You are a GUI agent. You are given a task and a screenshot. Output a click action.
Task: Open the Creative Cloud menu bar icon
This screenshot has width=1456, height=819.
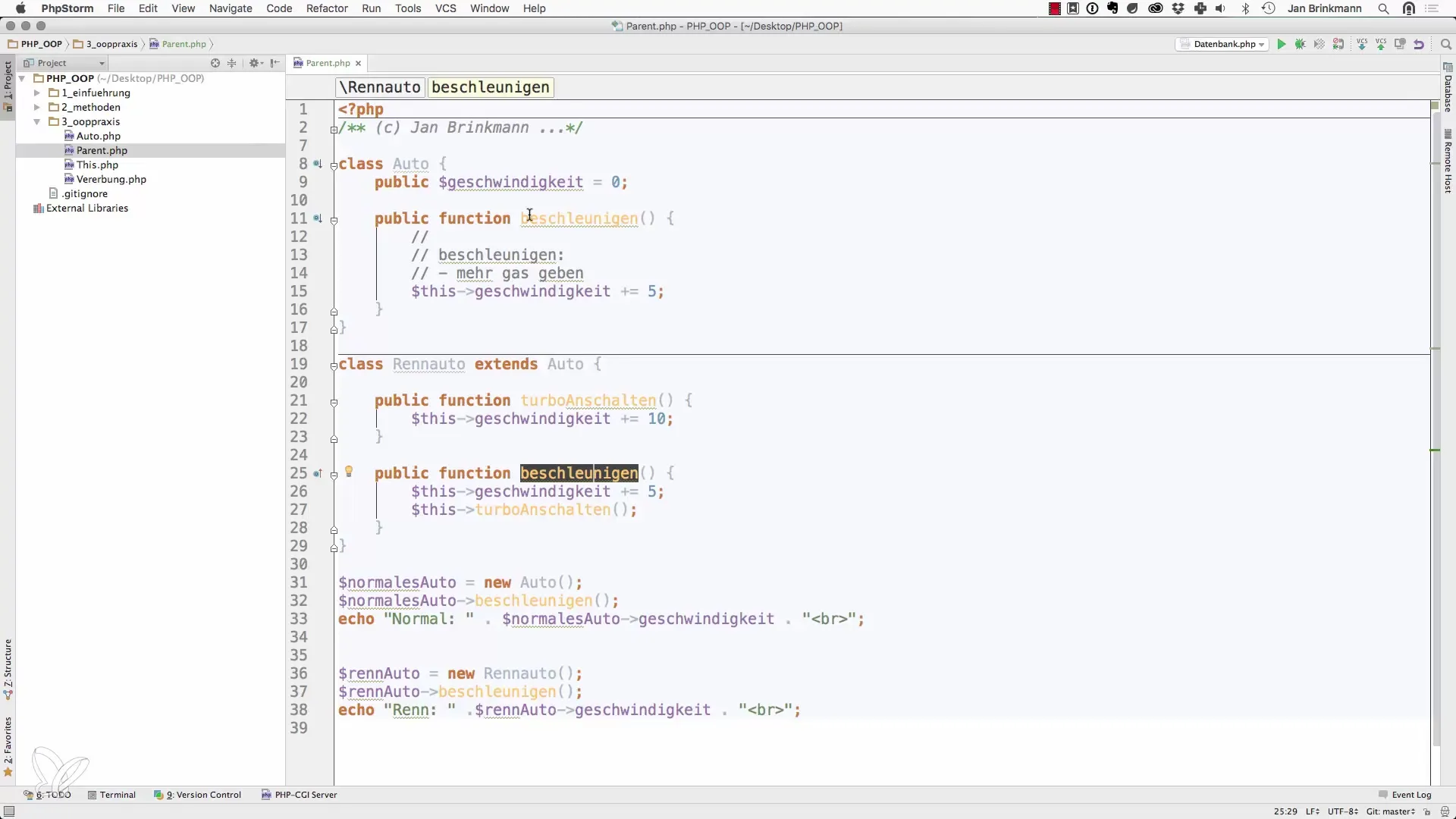coord(1156,8)
